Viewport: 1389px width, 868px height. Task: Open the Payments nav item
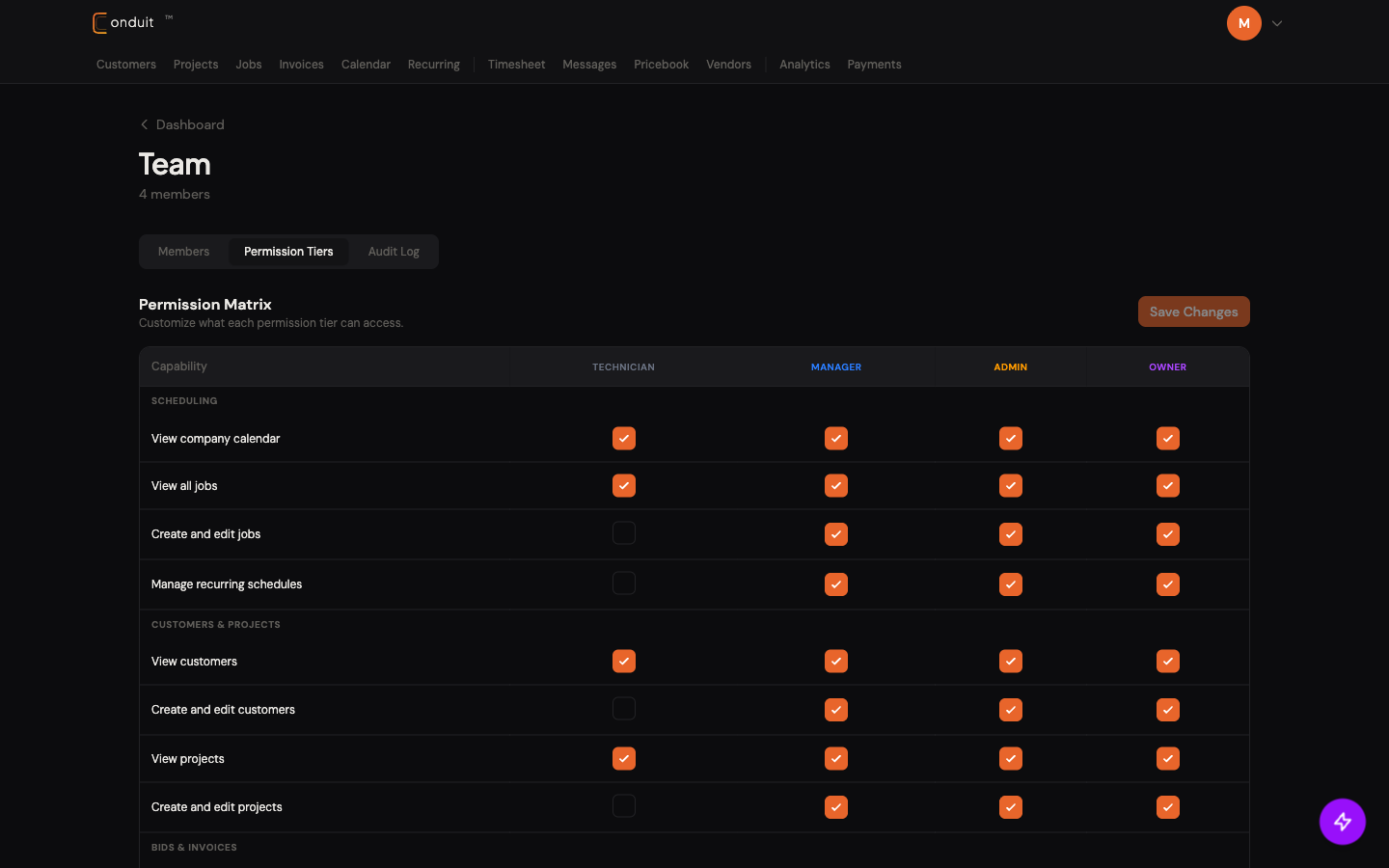pyautogui.click(x=874, y=65)
